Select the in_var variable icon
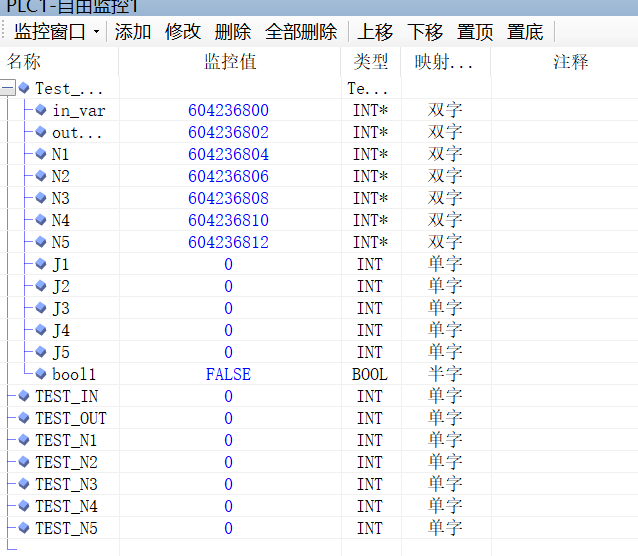 tap(41, 110)
